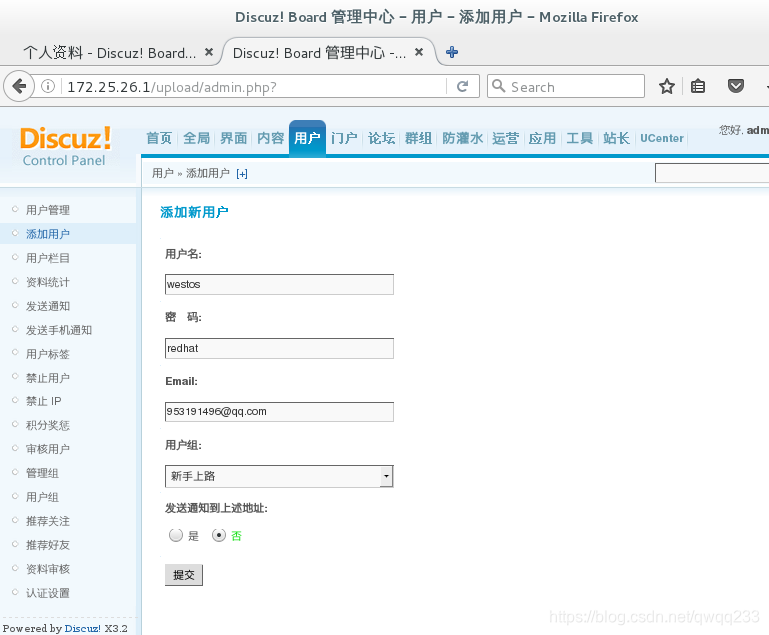
Task: Click the admin panel search input at top right
Action: point(712,173)
